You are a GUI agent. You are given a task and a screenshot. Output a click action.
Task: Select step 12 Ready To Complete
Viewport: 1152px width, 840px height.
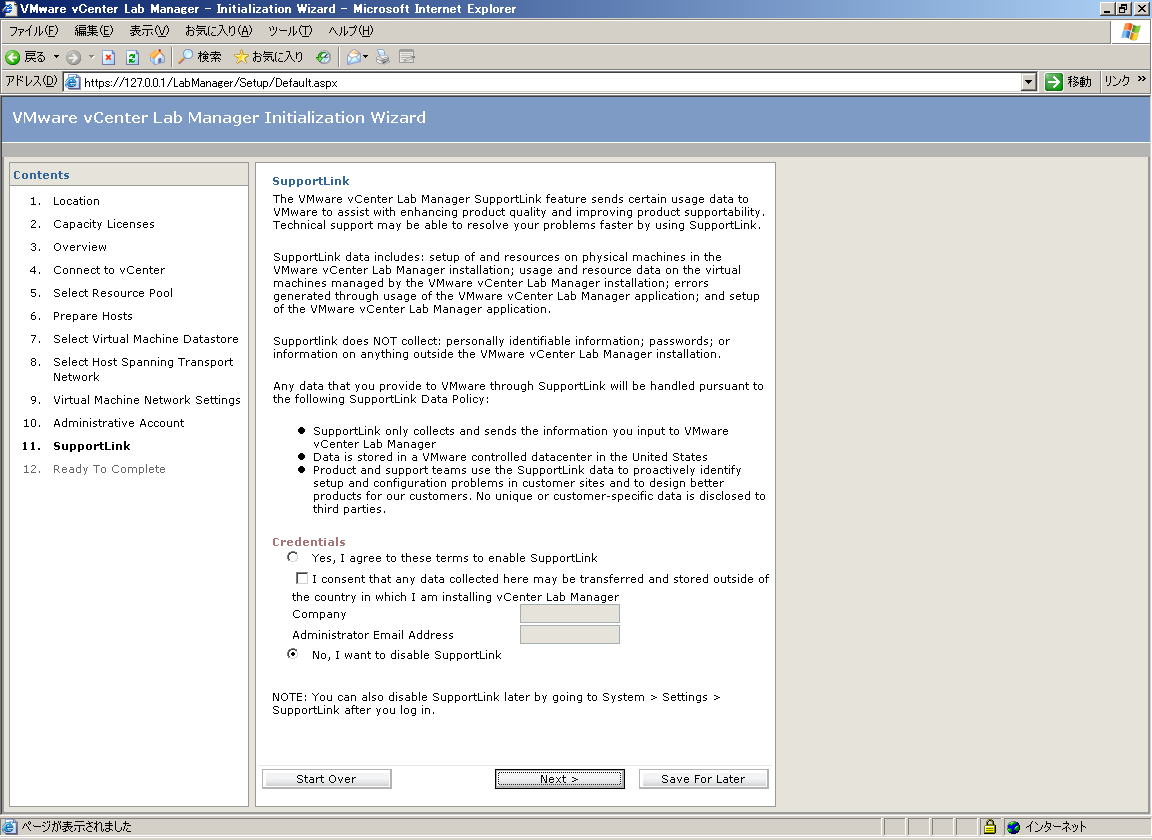tap(109, 469)
